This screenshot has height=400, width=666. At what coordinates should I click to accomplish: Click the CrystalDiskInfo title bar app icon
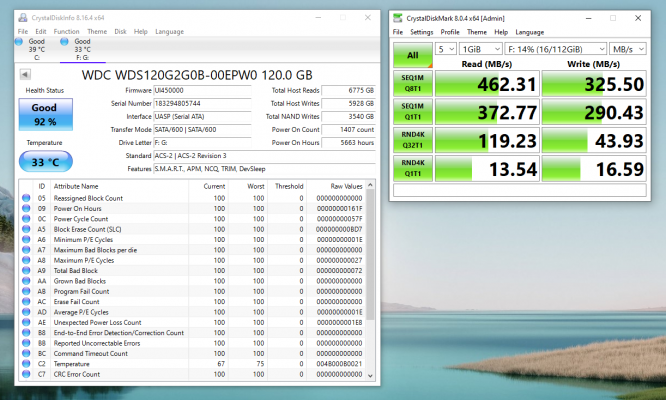pos(23,18)
